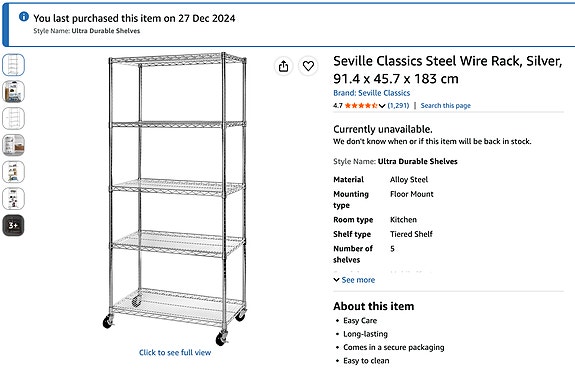
Task: Open the 1,291 customer reviews link
Action: point(398,106)
